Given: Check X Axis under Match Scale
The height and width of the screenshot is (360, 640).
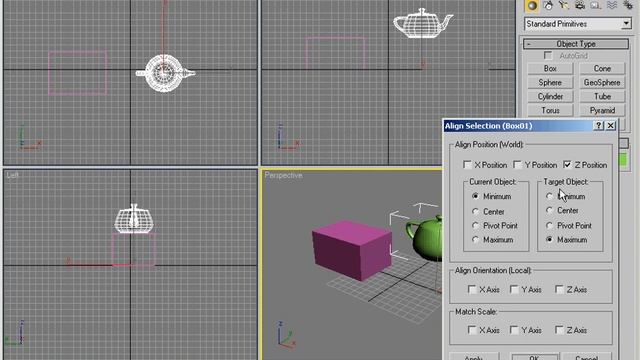Looking at the screenshot, I should coord(472,330).
